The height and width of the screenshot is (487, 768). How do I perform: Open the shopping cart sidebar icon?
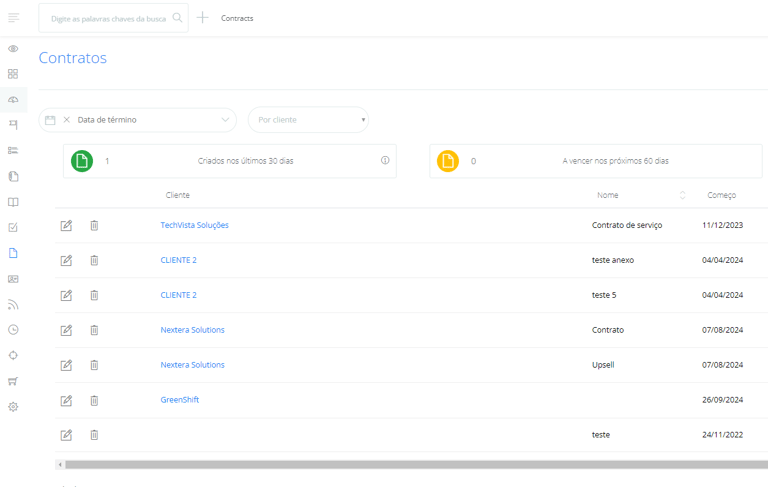click(13, 381)
